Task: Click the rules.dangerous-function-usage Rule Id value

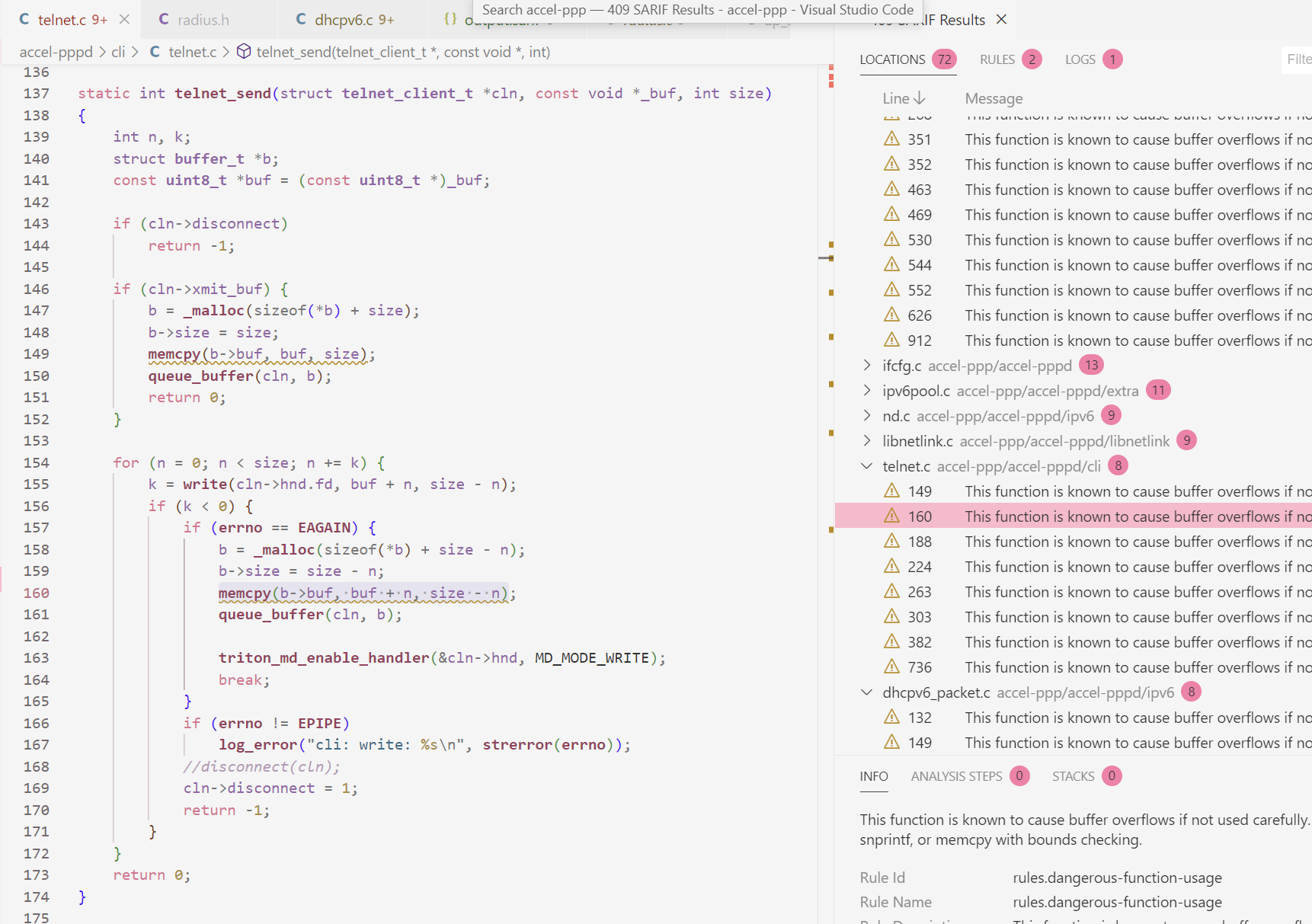Action: [1117, 878]
